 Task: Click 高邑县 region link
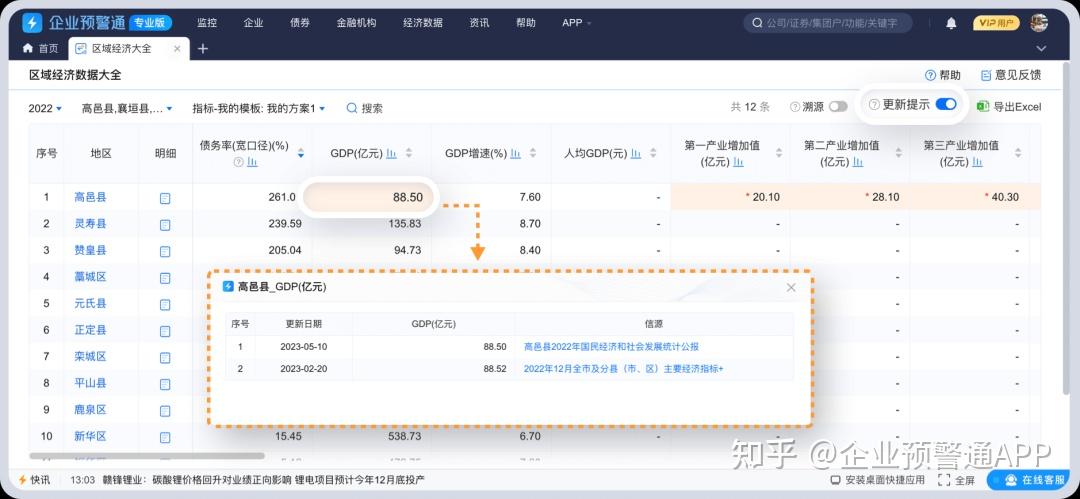coord(90,197)
